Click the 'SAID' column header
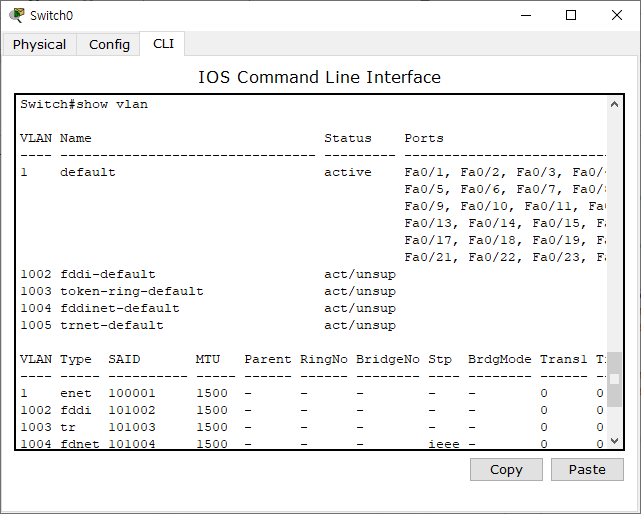 124,359
